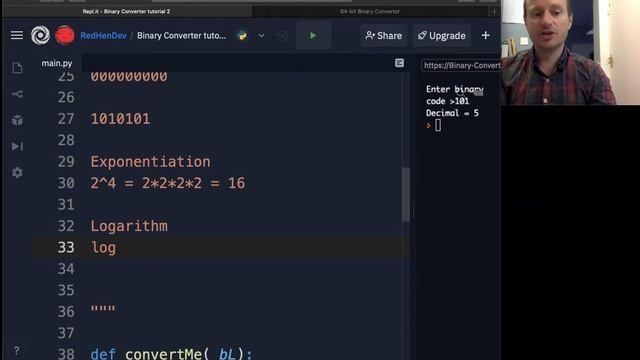Open the RedHenDev profile link
This screenshot has width=640, height=360.
tap(103, 36)
